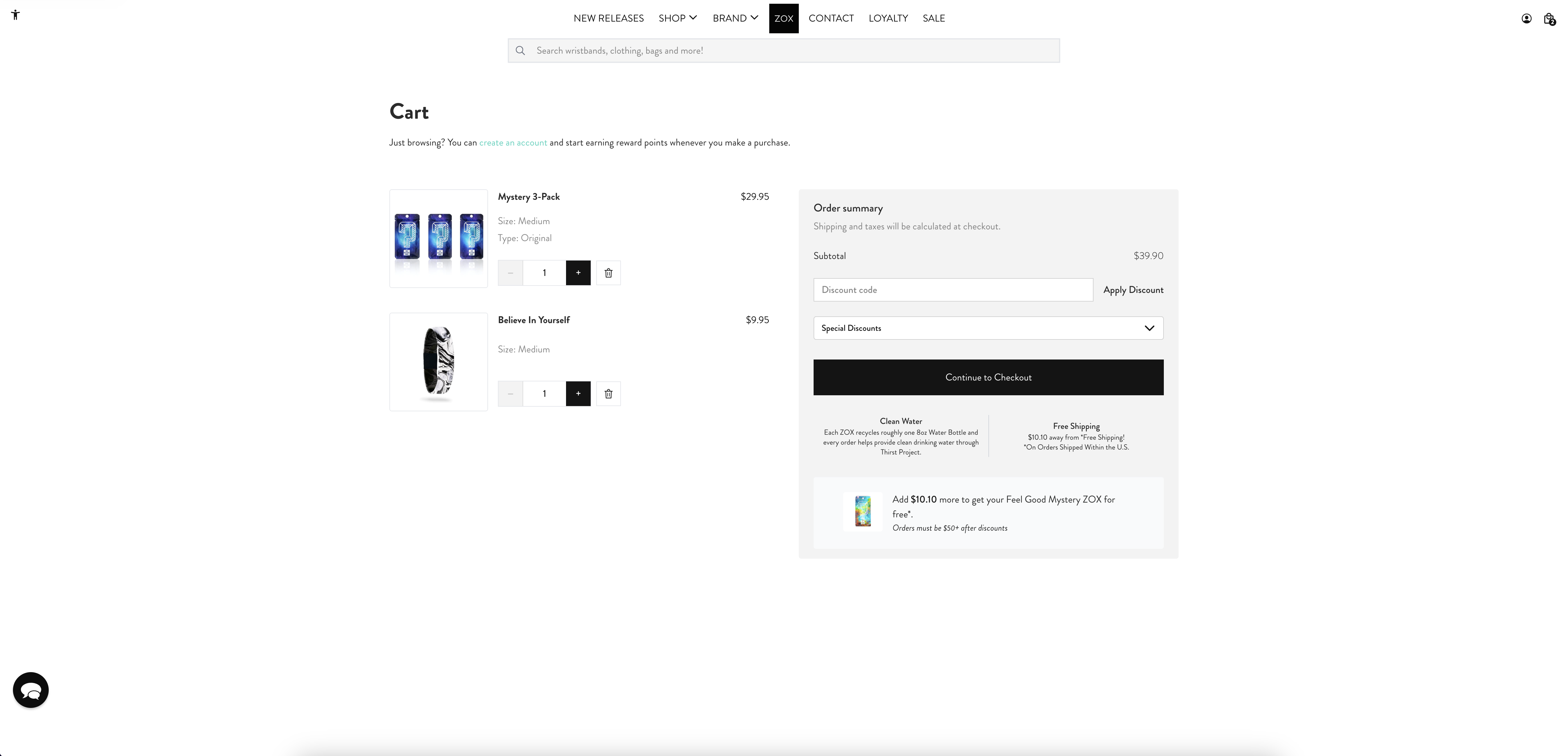Increase Mystery 3-Pack quantity with plus
Screen dimensions: 1568x756
tap(578, 273)
